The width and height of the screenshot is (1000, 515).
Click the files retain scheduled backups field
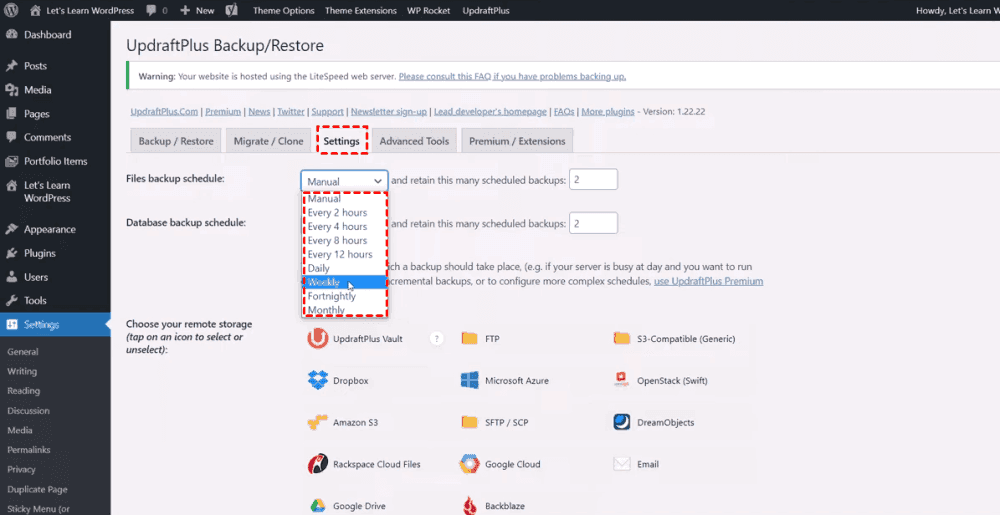click(x=593, y=180)
